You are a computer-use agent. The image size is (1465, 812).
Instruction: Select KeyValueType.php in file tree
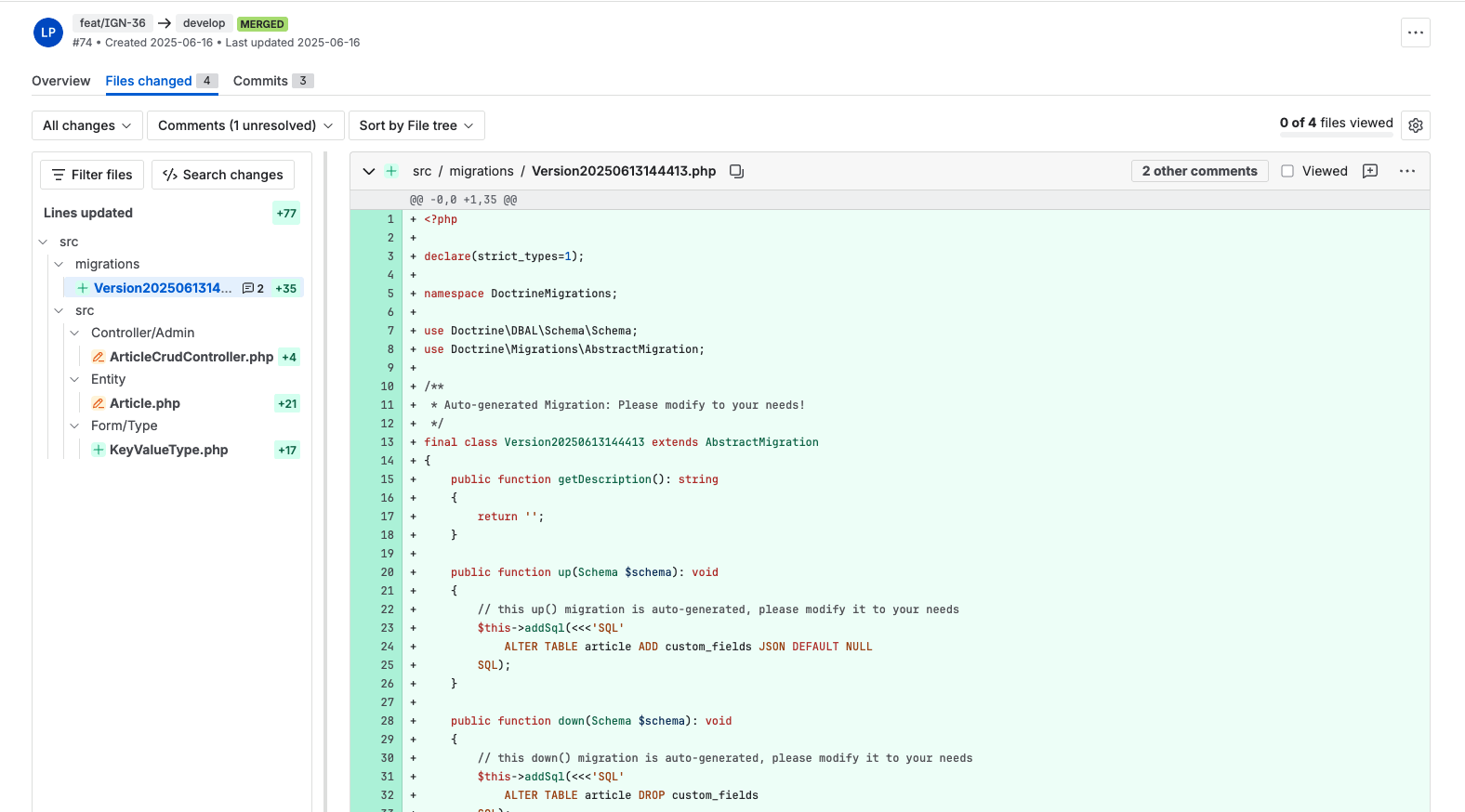(168, 450)
